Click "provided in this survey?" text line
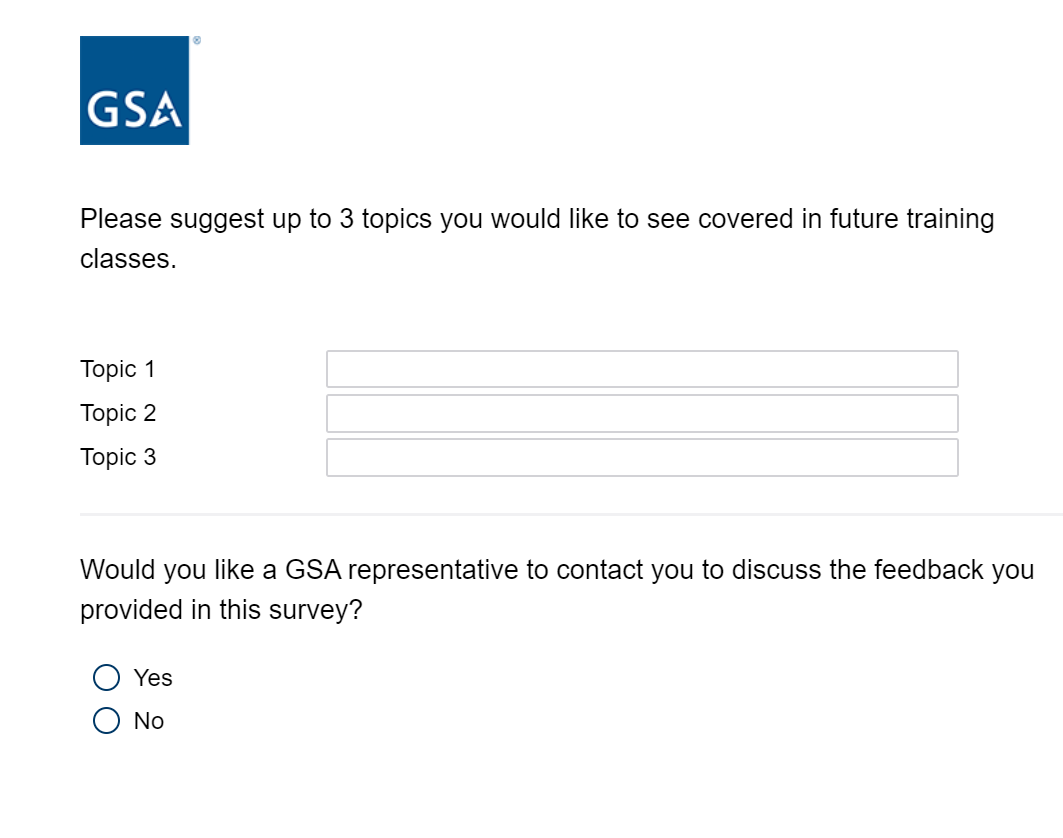Viewport: 1063px width, 838px height. [x=220, y=610]
